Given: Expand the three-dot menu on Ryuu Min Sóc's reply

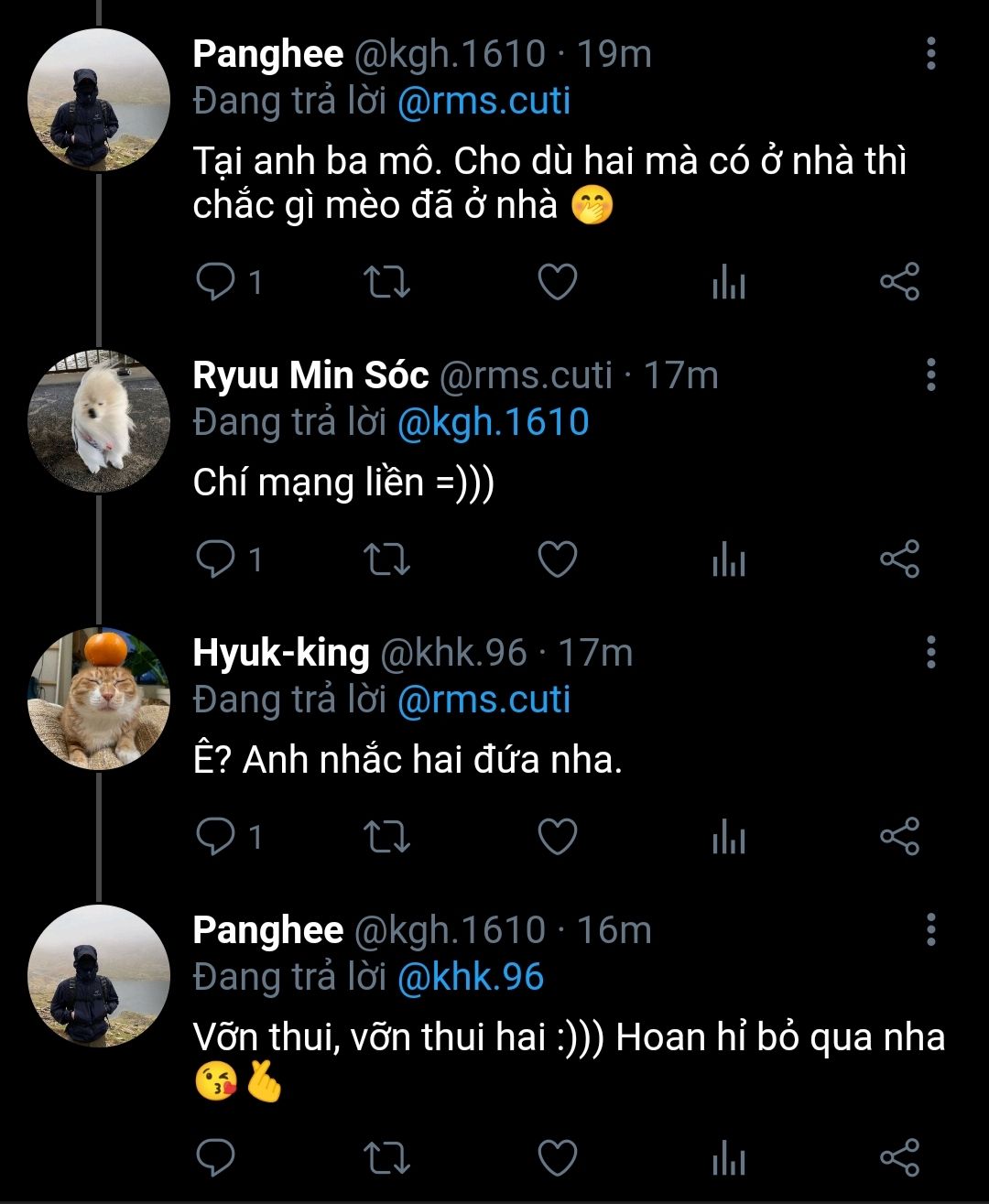Looking at the screenshot, I should coord(930,374).
